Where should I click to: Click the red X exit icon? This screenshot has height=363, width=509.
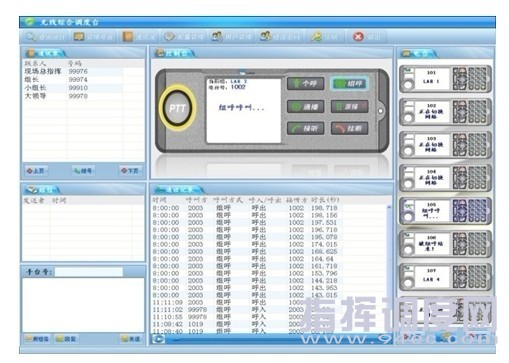tap(358, 37)
